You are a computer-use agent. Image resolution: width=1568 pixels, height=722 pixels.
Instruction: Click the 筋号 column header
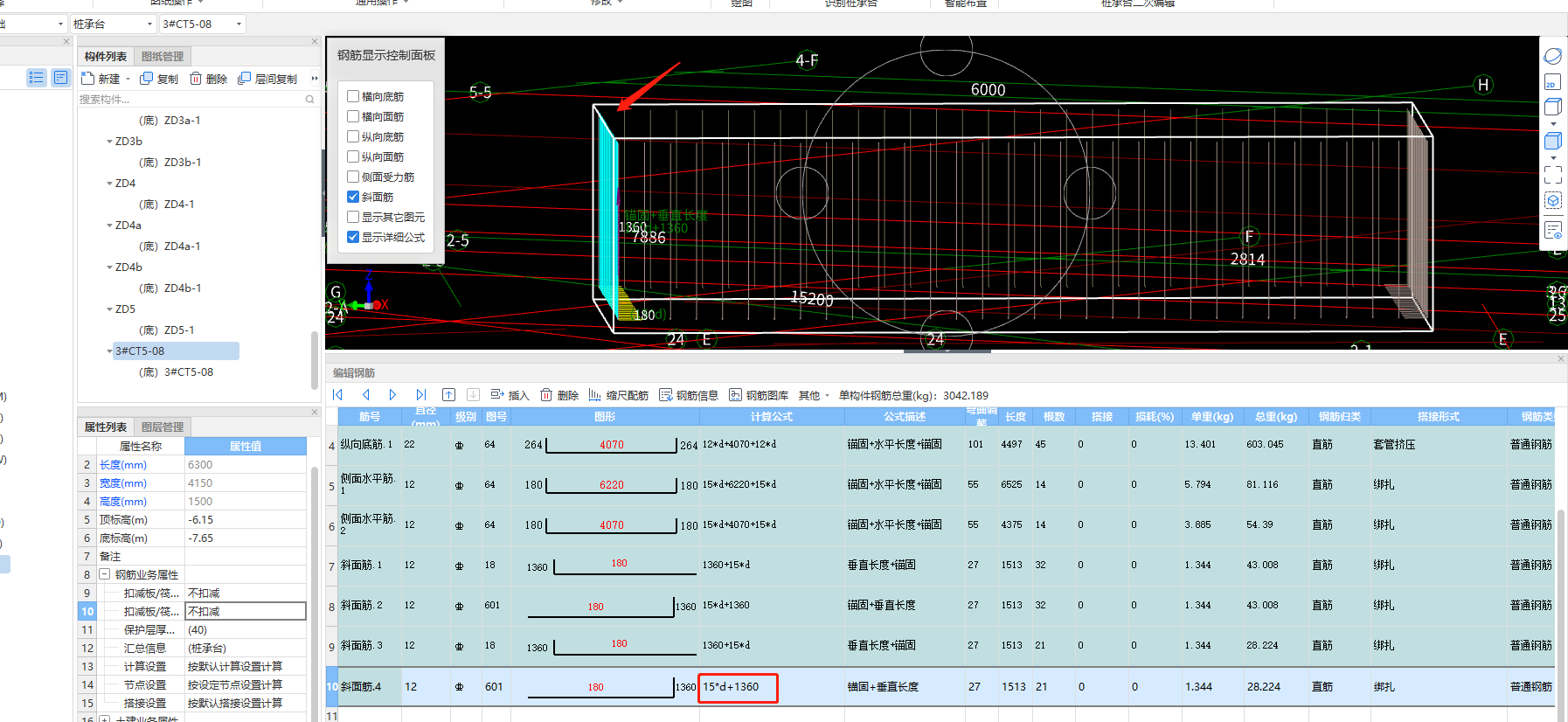coord(369,417)
